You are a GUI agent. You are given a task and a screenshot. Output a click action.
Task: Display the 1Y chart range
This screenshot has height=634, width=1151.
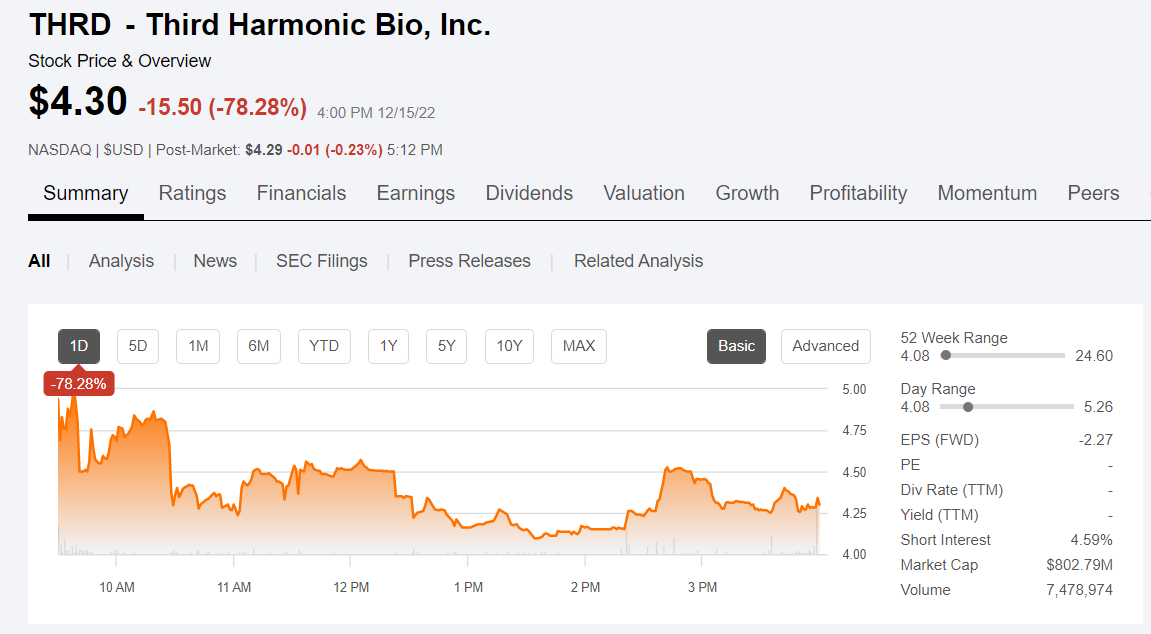point(388,346)
